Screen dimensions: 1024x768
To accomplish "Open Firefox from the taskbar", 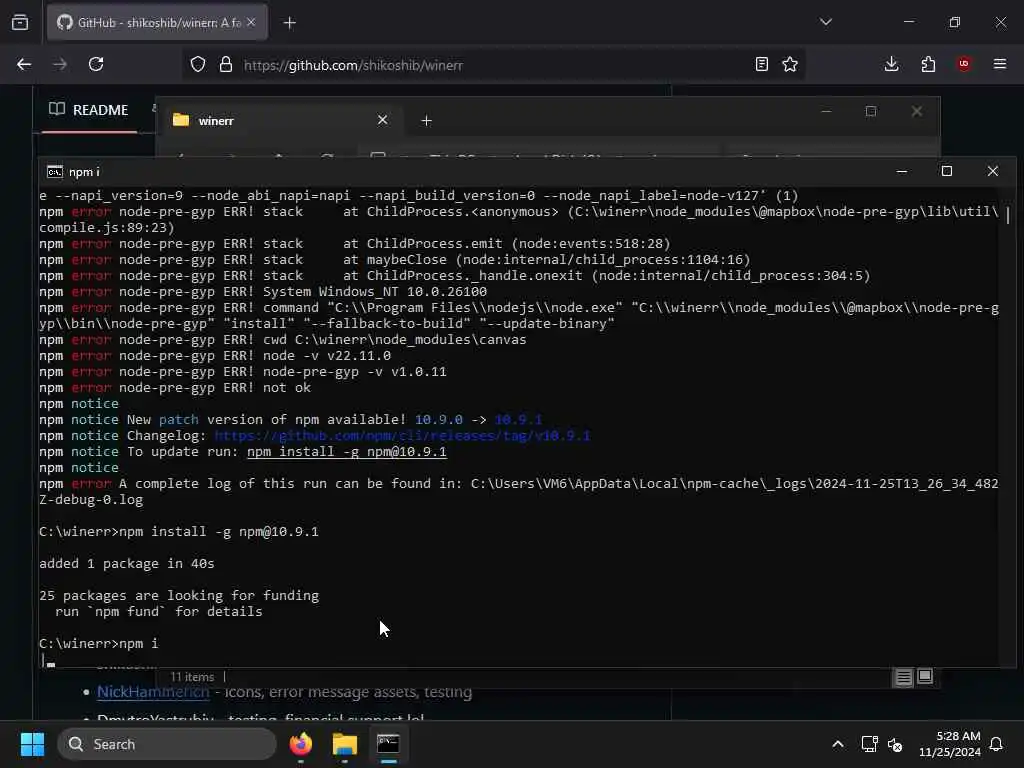I will [x=301, y=744].
